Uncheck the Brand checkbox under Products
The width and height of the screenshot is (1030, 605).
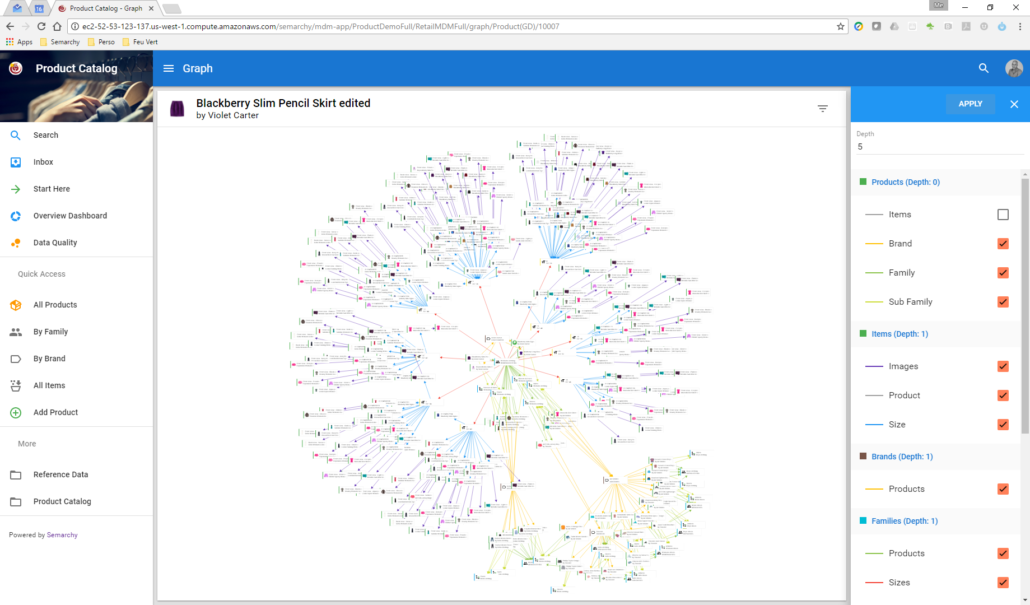1002,243
